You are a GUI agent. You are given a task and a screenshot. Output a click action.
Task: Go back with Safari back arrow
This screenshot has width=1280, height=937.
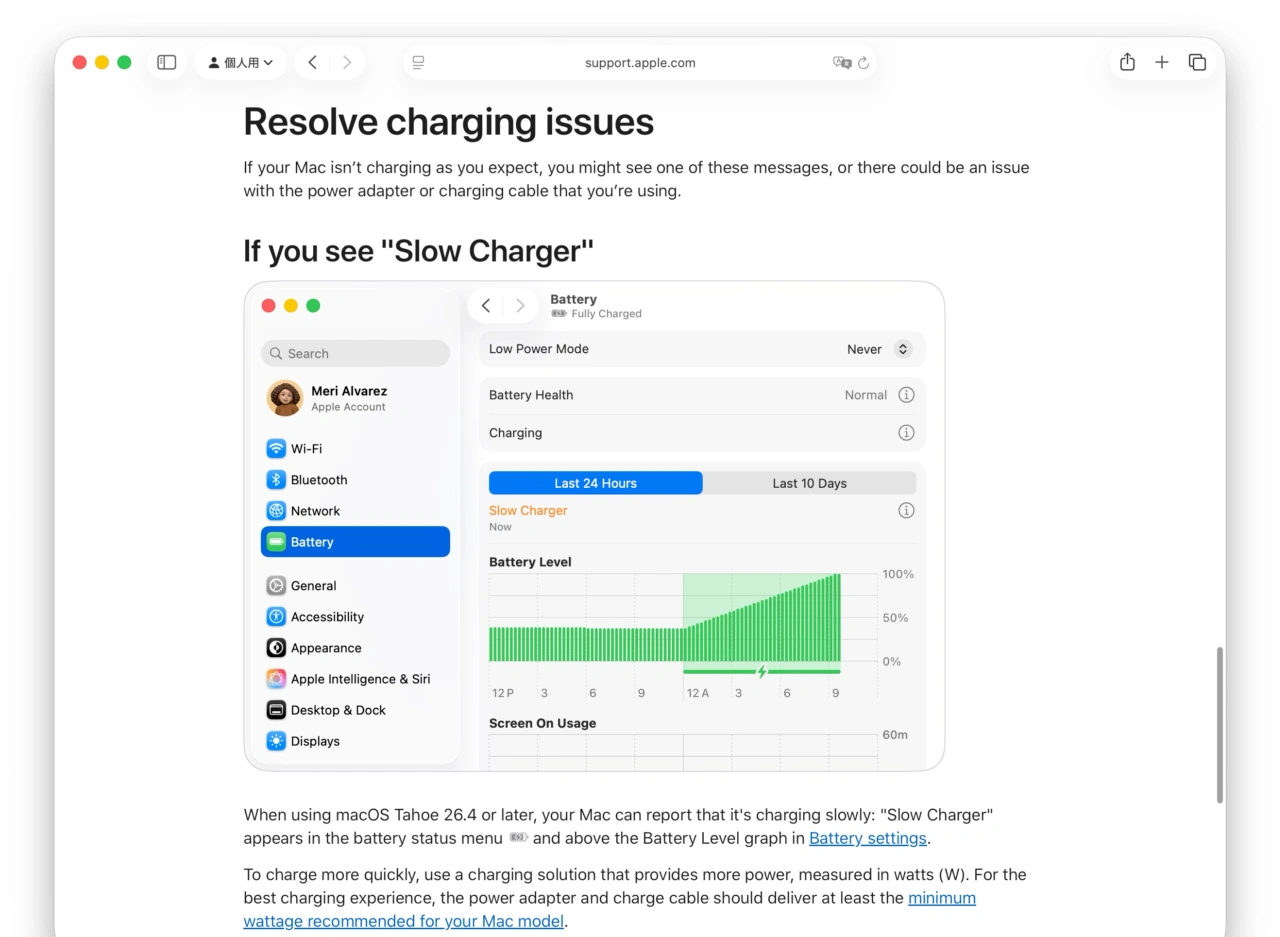313,62
